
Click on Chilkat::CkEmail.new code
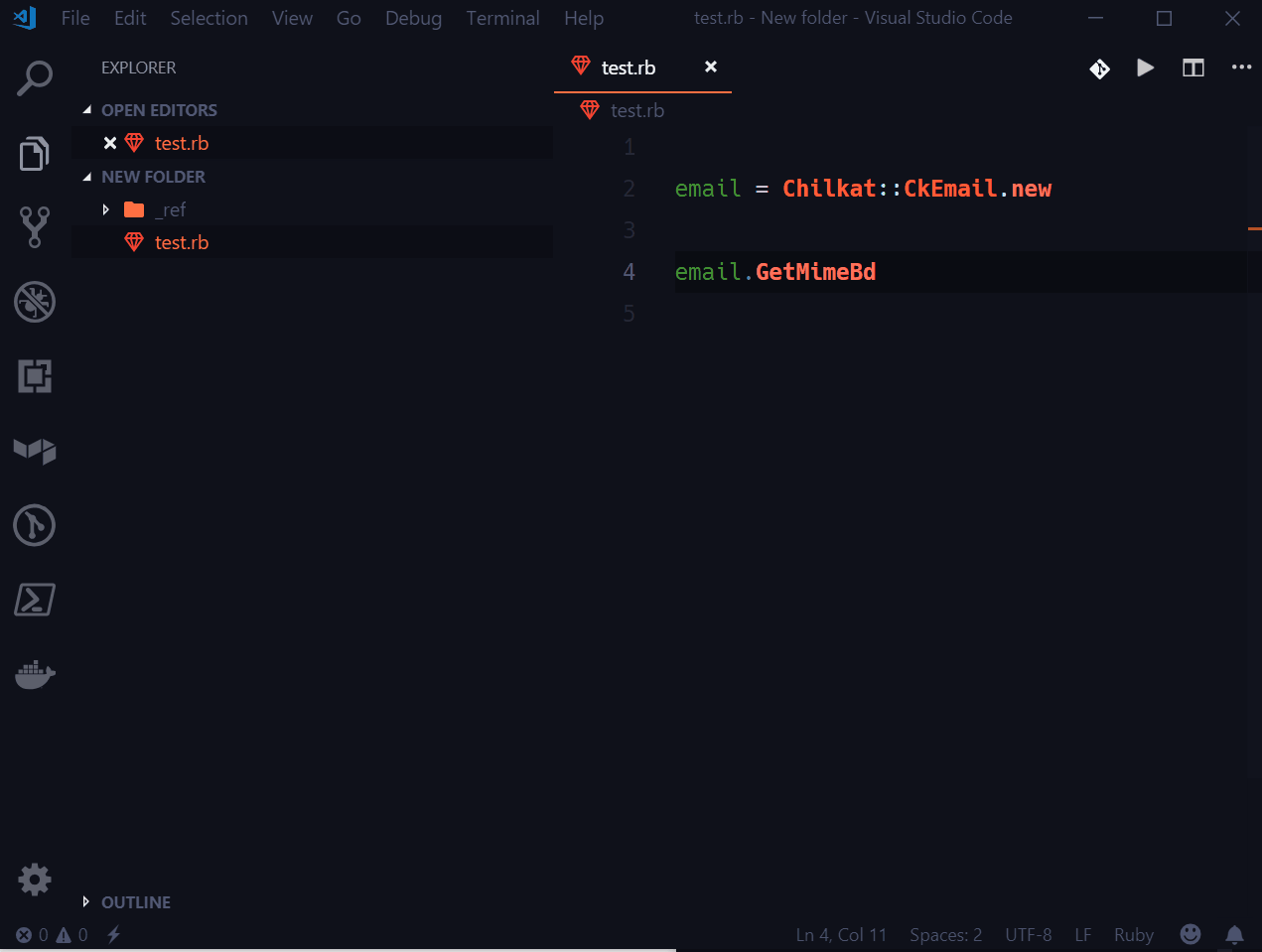coord(917,189)
